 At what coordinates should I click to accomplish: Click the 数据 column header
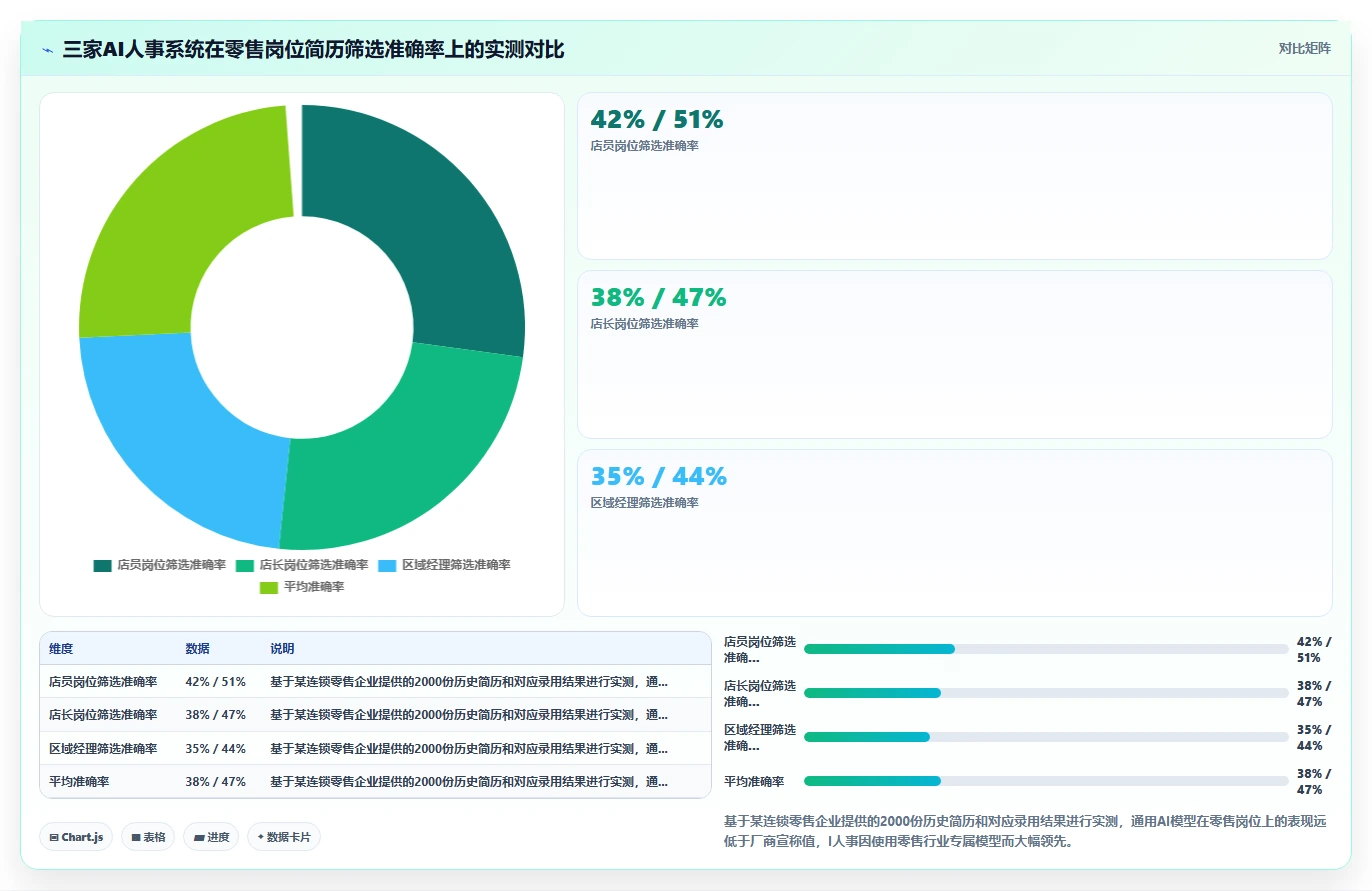click(198, 649)
